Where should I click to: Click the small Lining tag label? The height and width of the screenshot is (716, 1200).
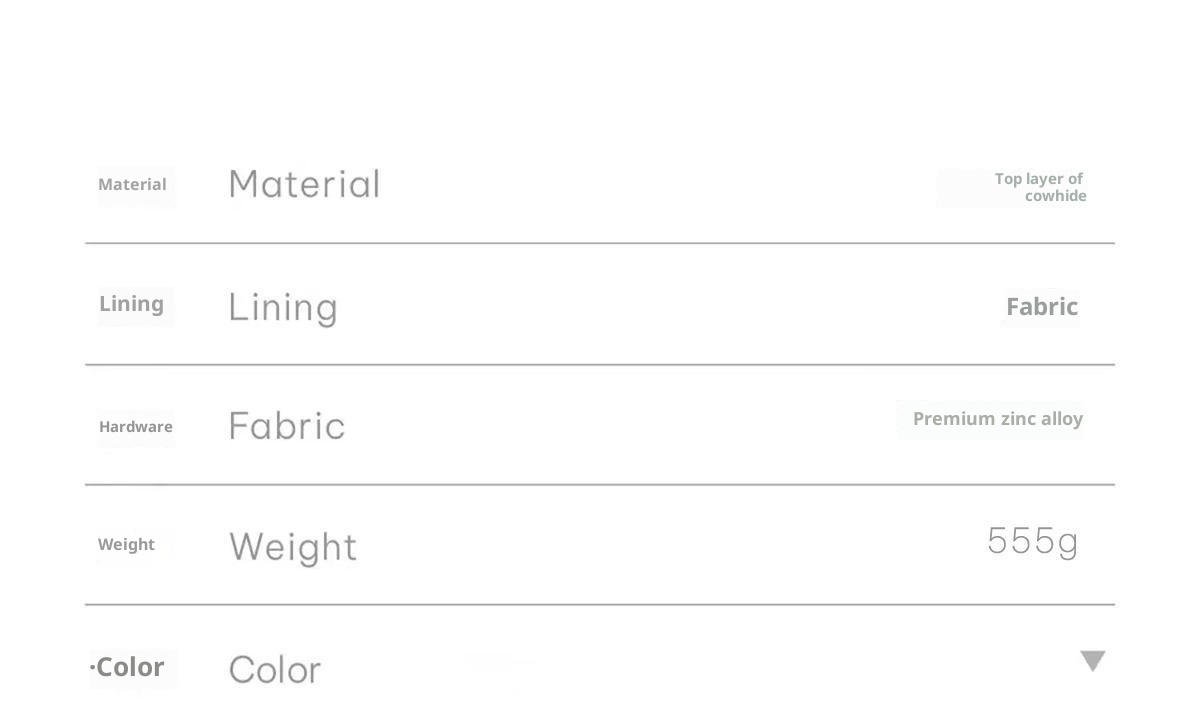pyautogui.click(x=131, y=304)
